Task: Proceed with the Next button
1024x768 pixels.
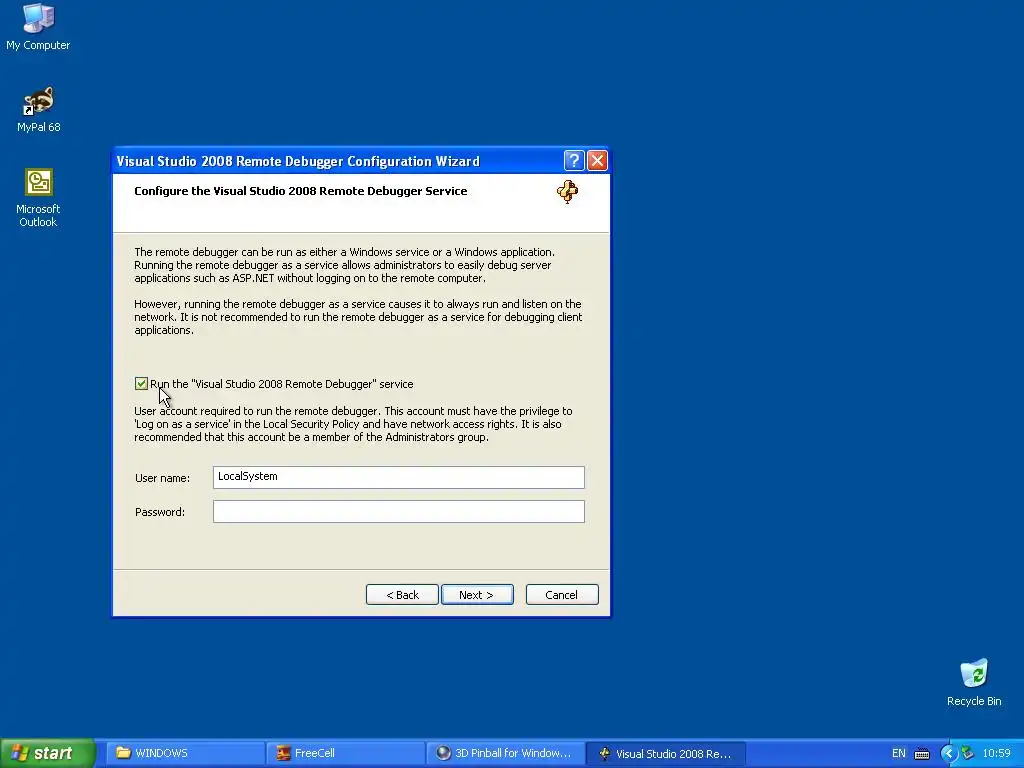Action: [477, 595]
